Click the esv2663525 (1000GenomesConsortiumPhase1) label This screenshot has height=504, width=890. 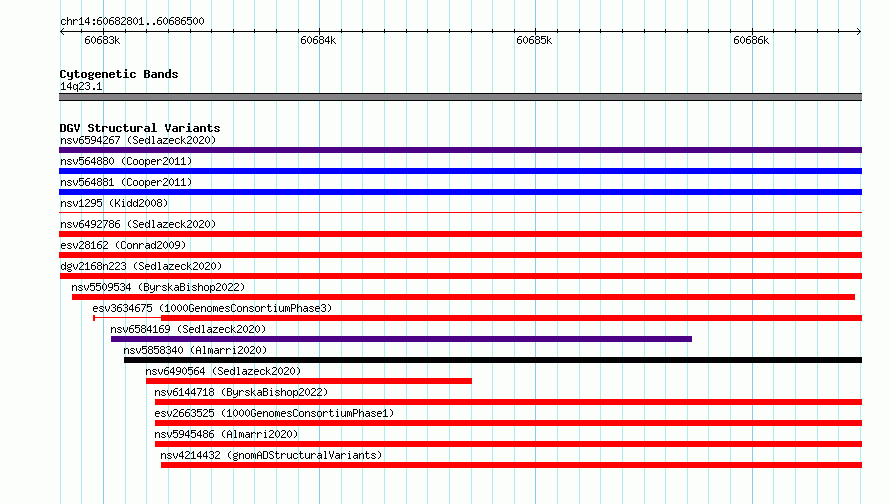[x=274, y=413]
